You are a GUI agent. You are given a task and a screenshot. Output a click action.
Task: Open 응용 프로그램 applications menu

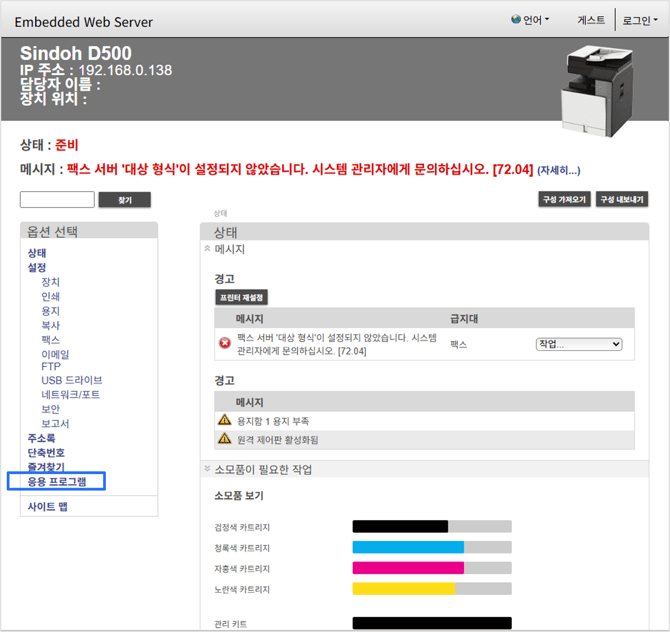(57, 482)
